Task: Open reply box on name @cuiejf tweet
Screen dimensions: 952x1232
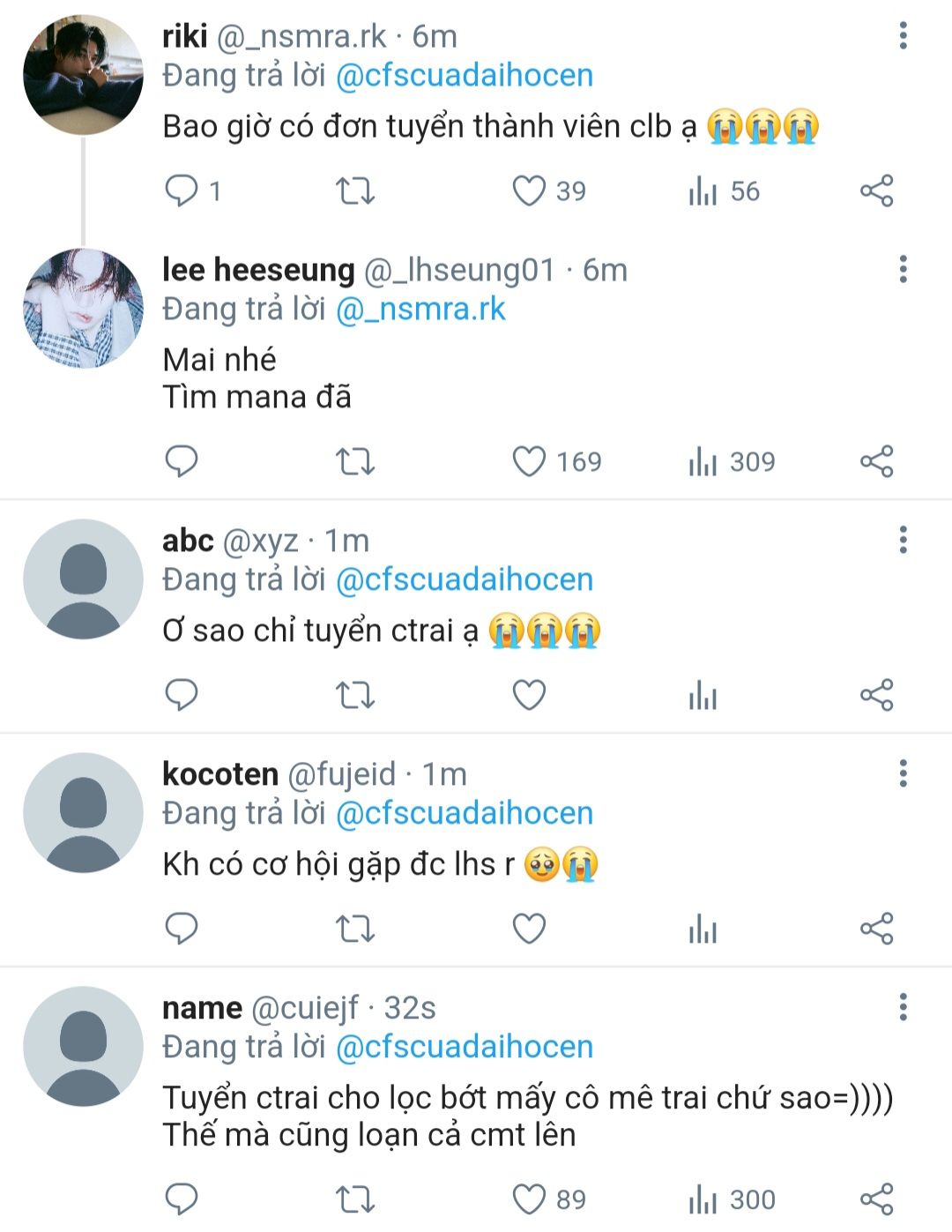Action: (182, 1198)
